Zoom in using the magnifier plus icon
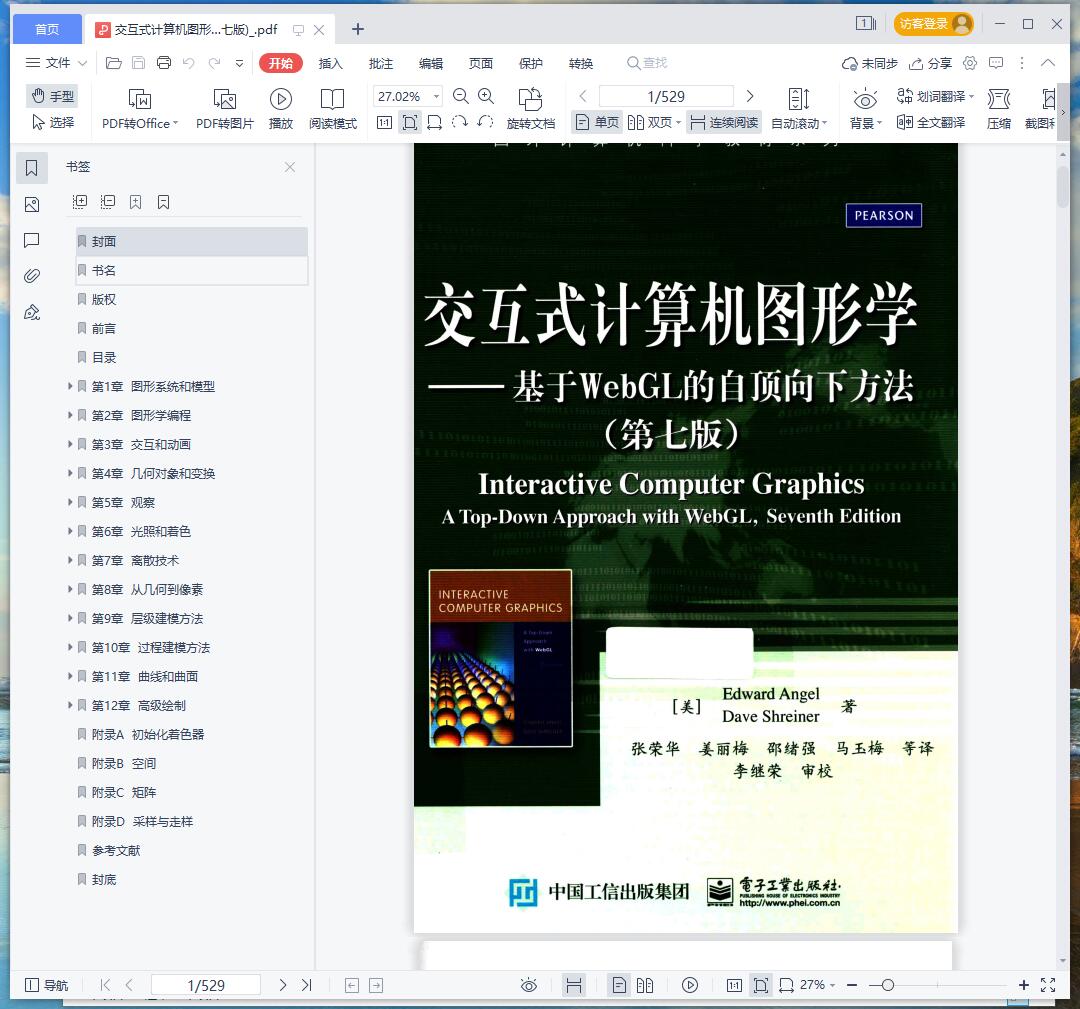The height and width of the screenshot is (1009, 1080). click(486, 96)
